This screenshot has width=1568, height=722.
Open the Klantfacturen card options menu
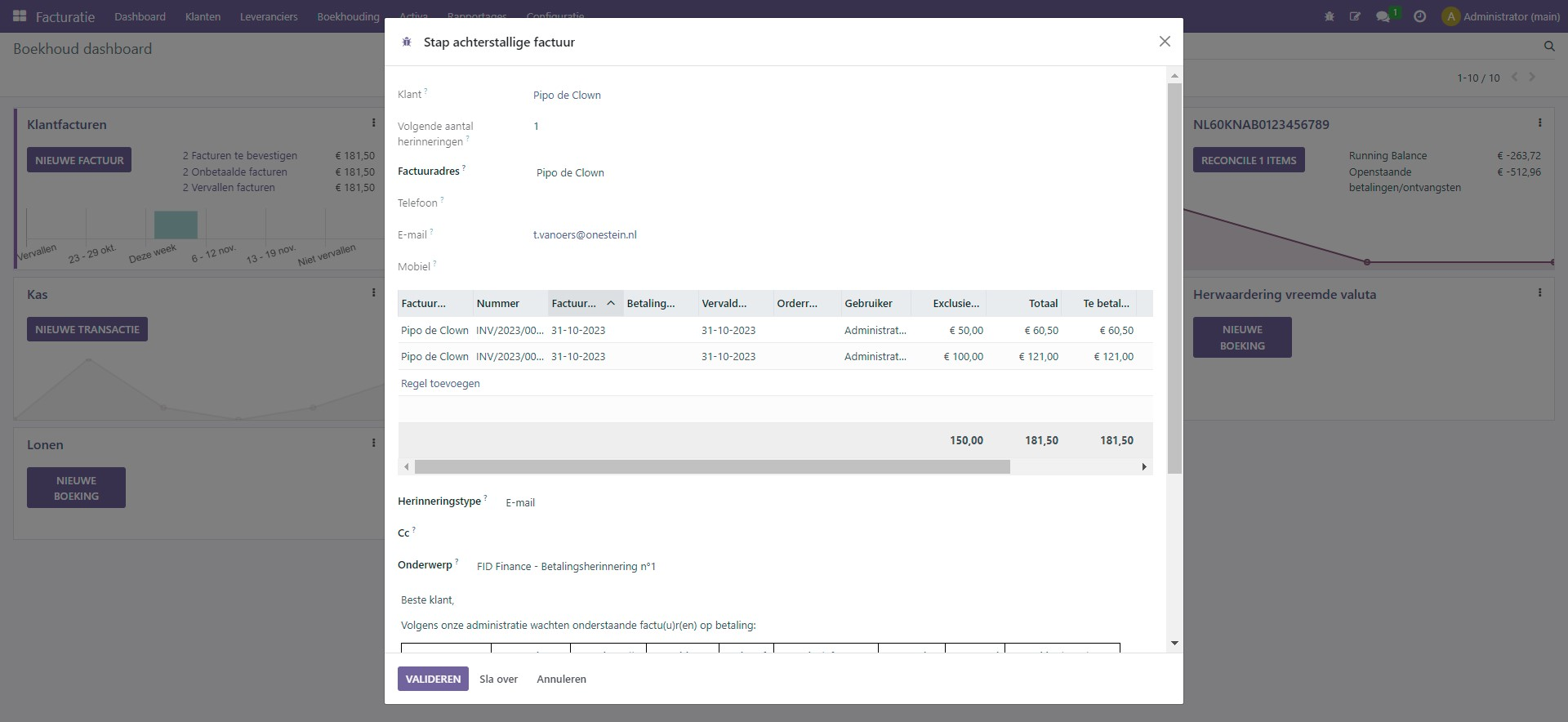(x=374, y=123)
